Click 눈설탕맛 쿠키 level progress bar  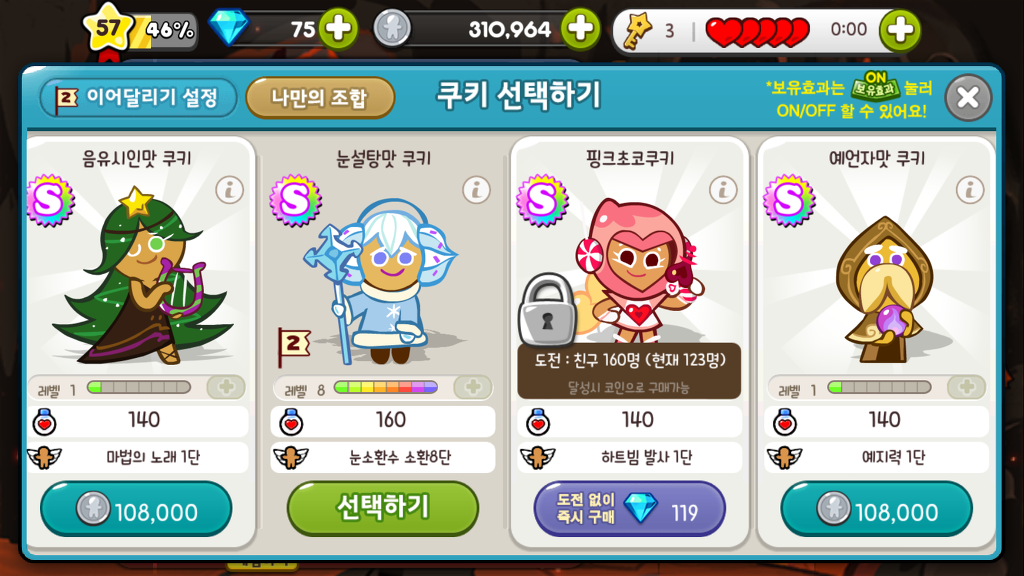click(x=385, y=388)
